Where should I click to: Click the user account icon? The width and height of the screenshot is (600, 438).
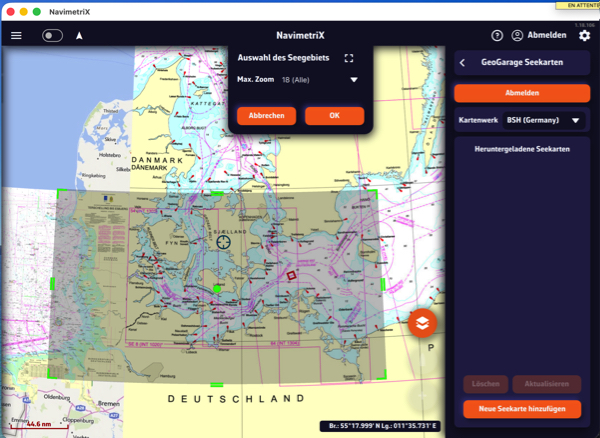517,36
